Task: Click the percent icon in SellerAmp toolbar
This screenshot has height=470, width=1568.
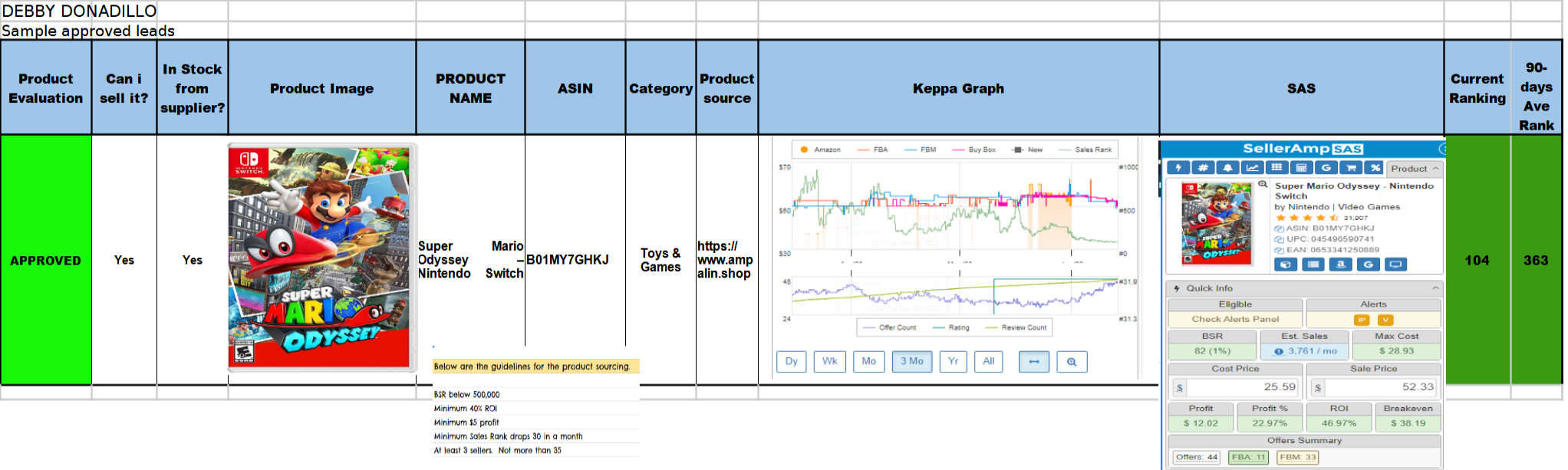Action: pyautogui.click(x=1375, y=168)
